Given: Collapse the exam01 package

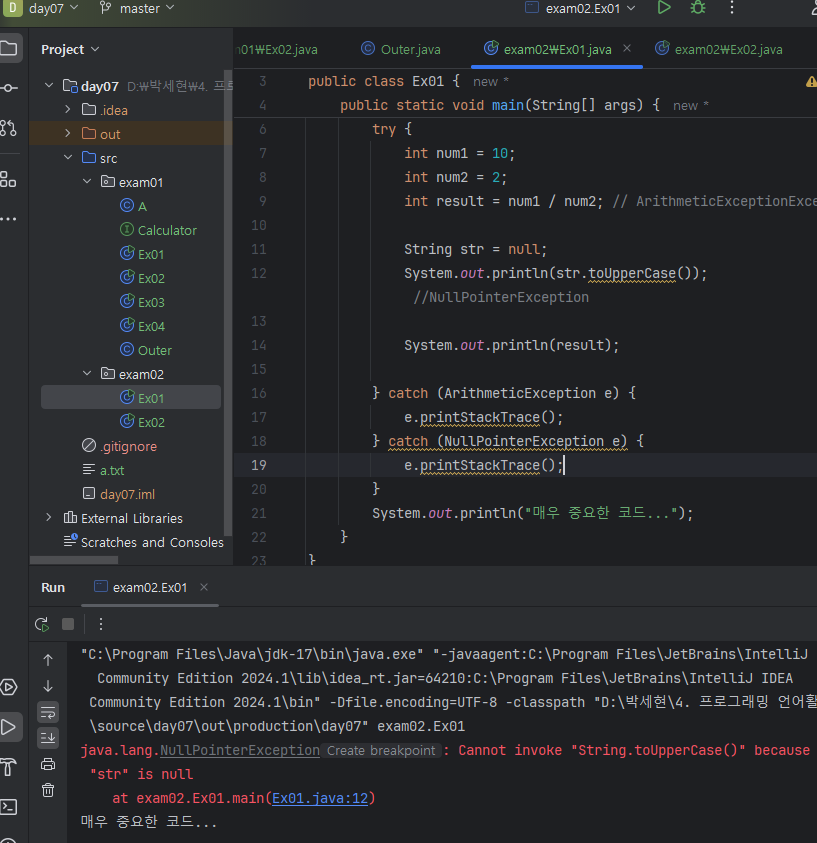Looking at the screenshot, I should pyautogui.click(x=87, y=182).
